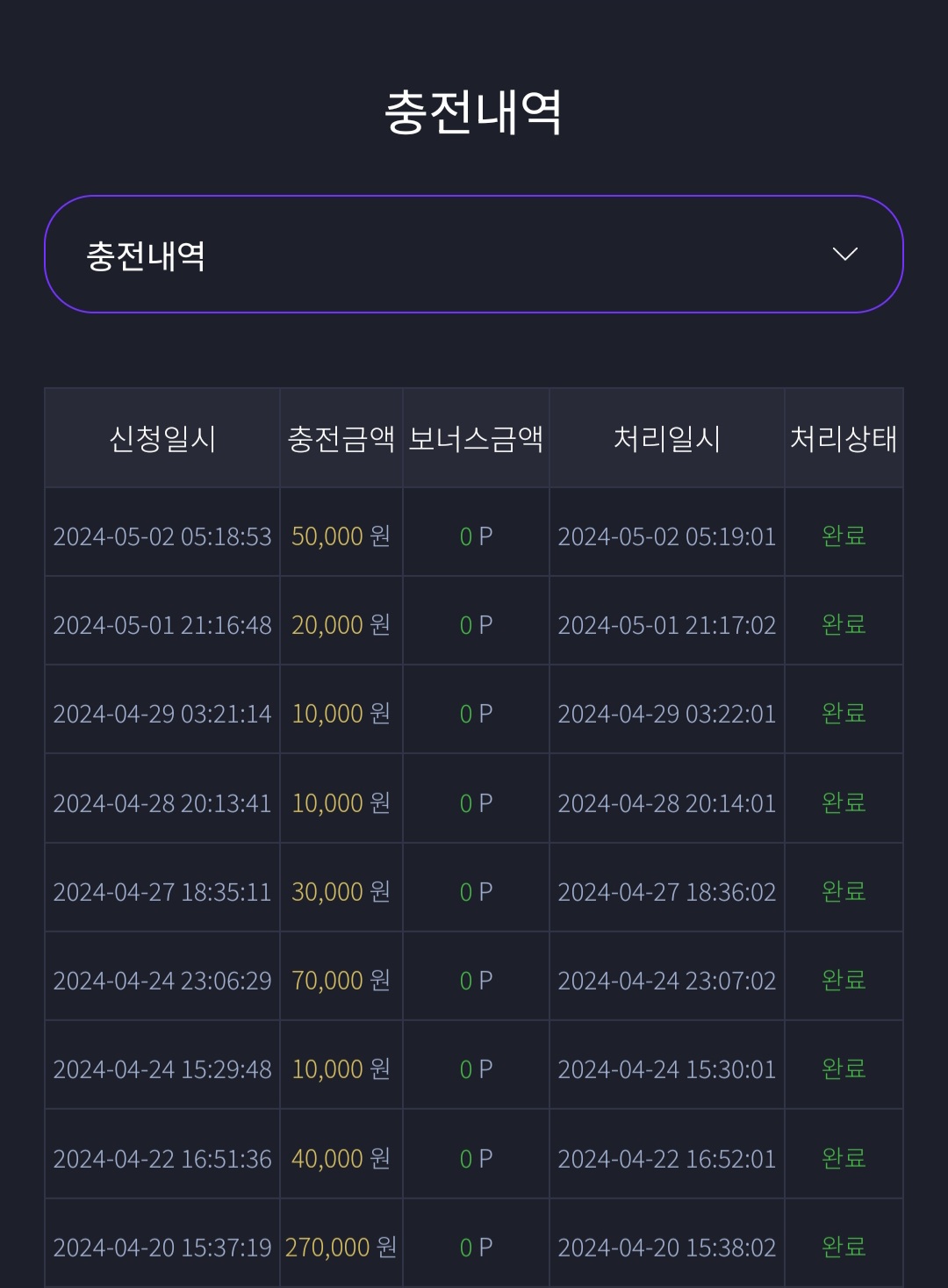Click the 보너스금액 column header
The width and height of the screenshot is (948, 1288).
pyautogui.click(x=476, y=438)
